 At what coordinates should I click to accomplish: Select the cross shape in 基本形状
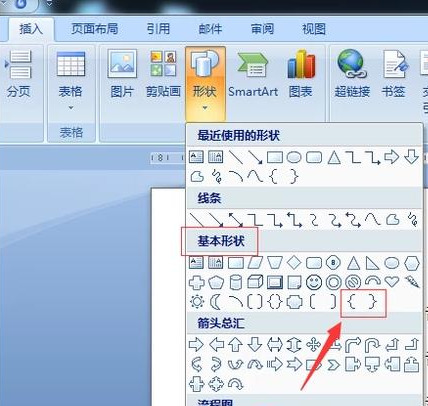coord(197,283)
